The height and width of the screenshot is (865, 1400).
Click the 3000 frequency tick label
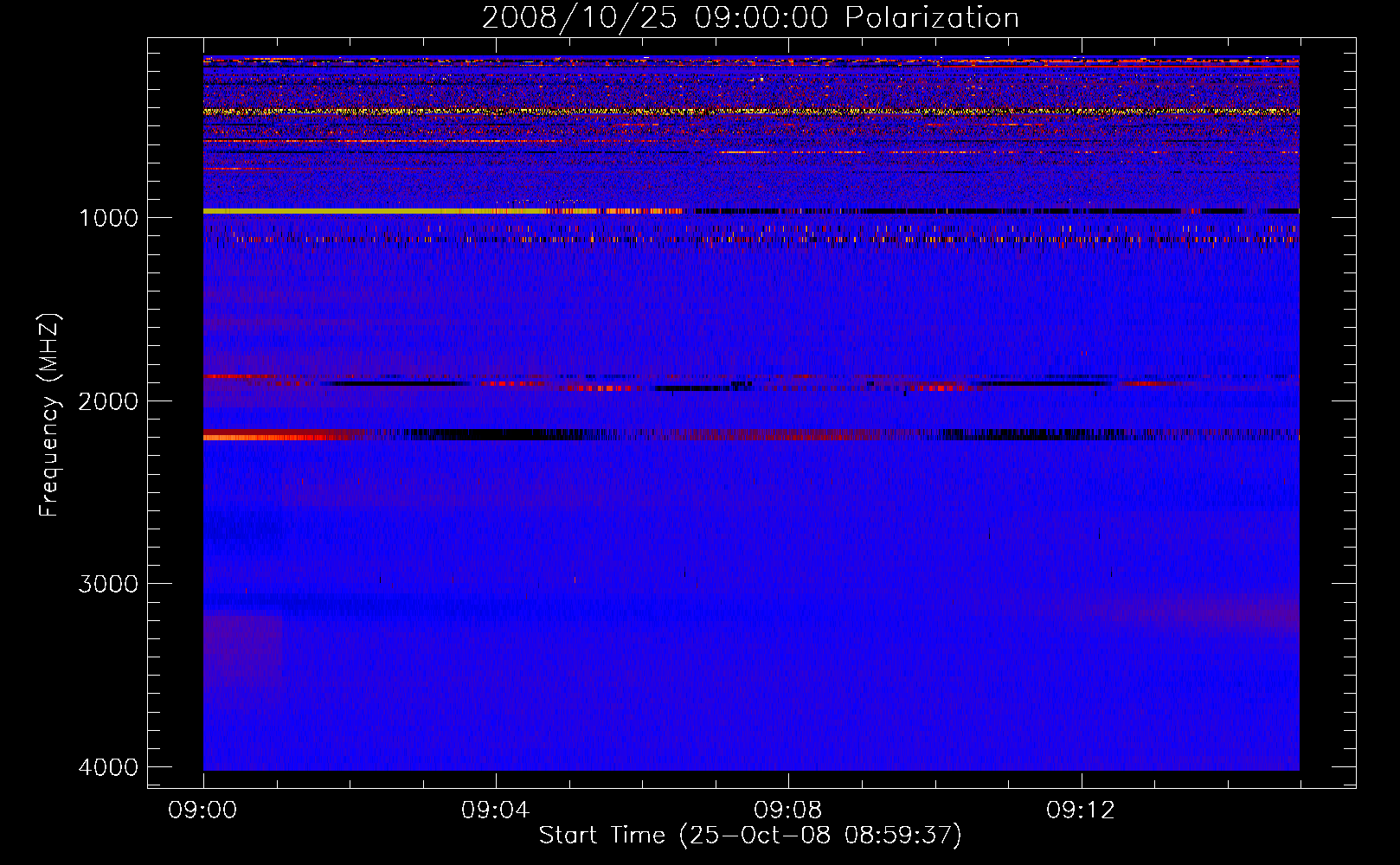point(108,584)
